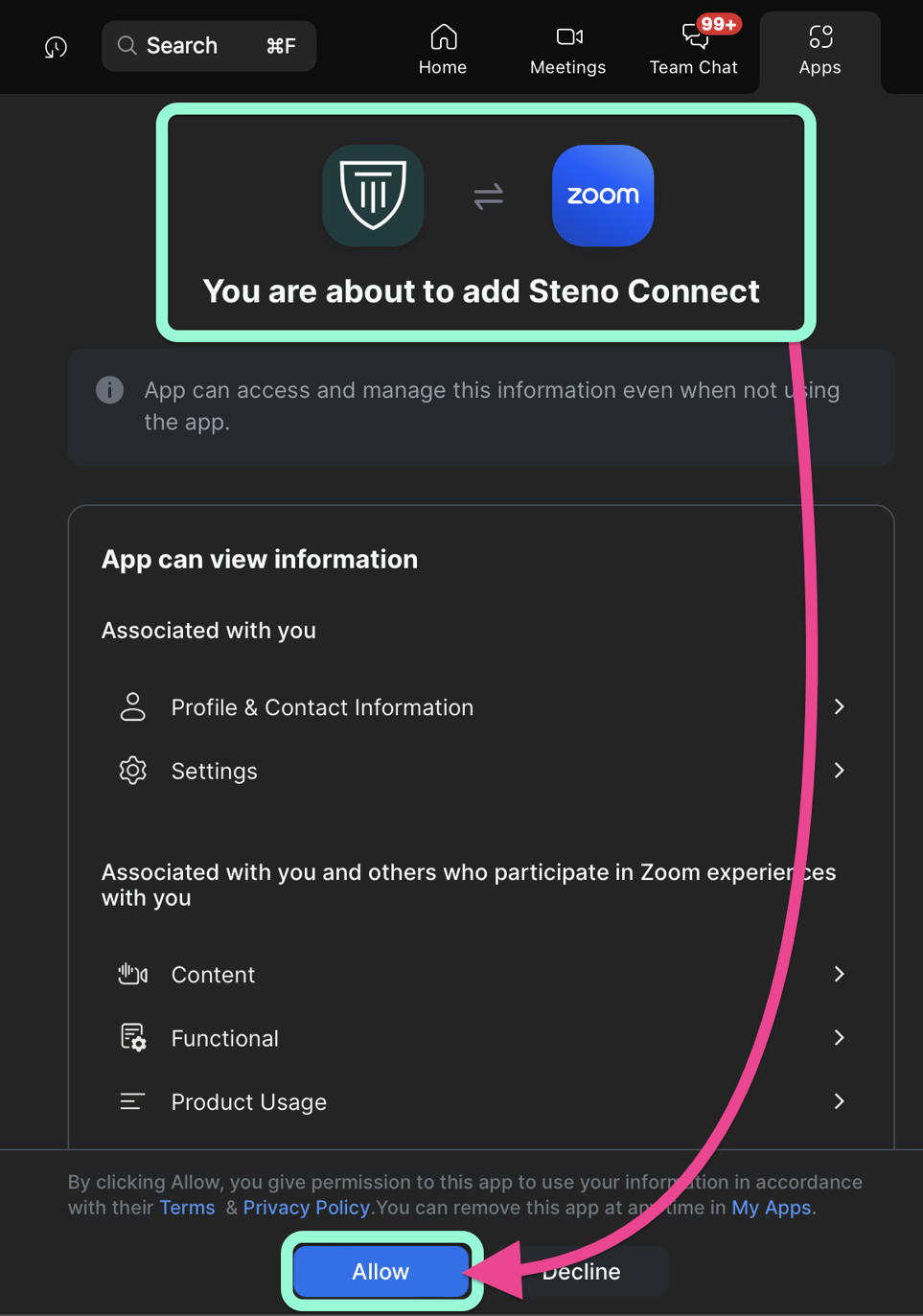Screen dimensions: 923x1316
Task: Select the Profile & Contact Information person icon
Action: coord(132,706)
